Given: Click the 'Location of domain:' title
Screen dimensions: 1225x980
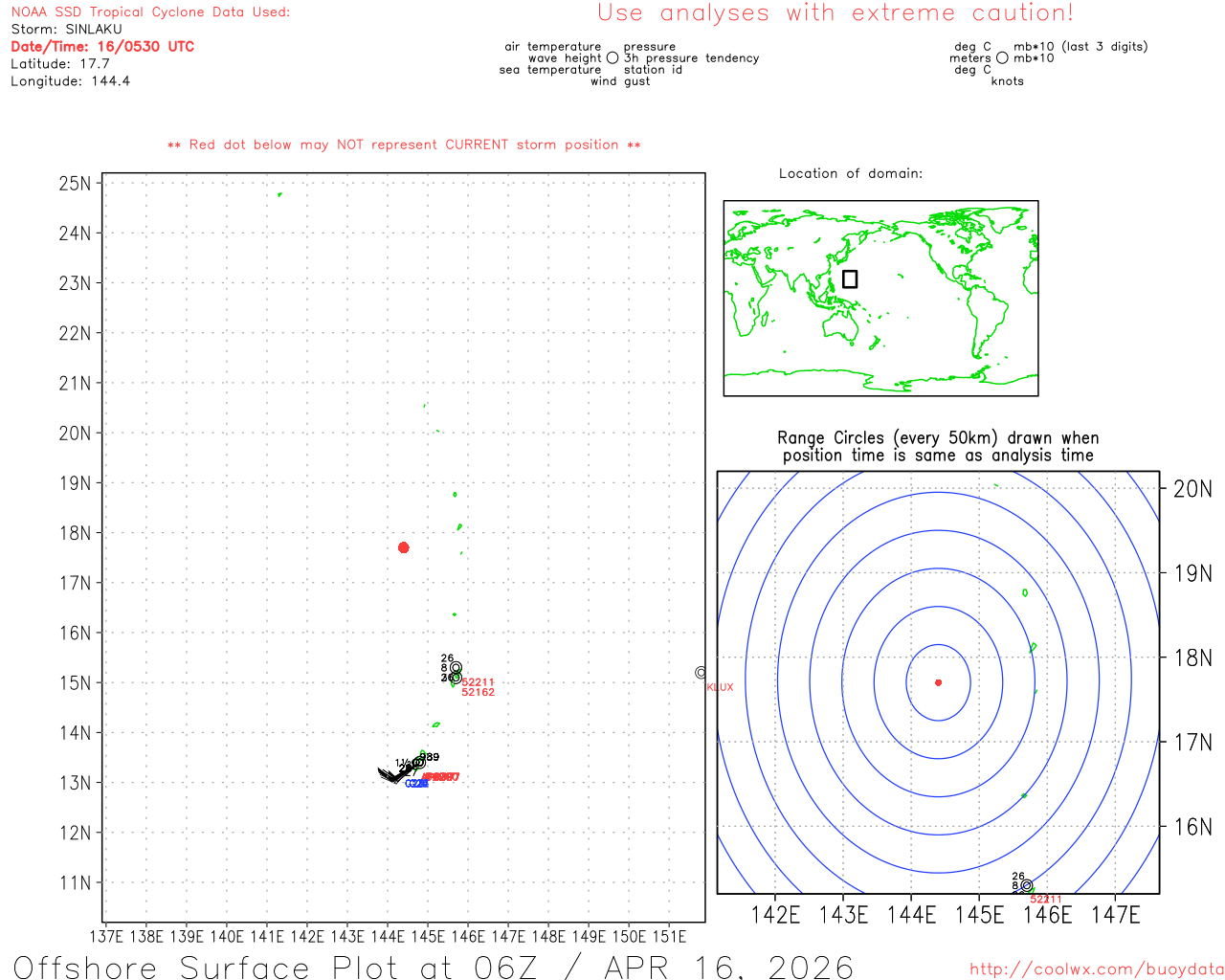Looking at the screenshot, I should (851, 173).
